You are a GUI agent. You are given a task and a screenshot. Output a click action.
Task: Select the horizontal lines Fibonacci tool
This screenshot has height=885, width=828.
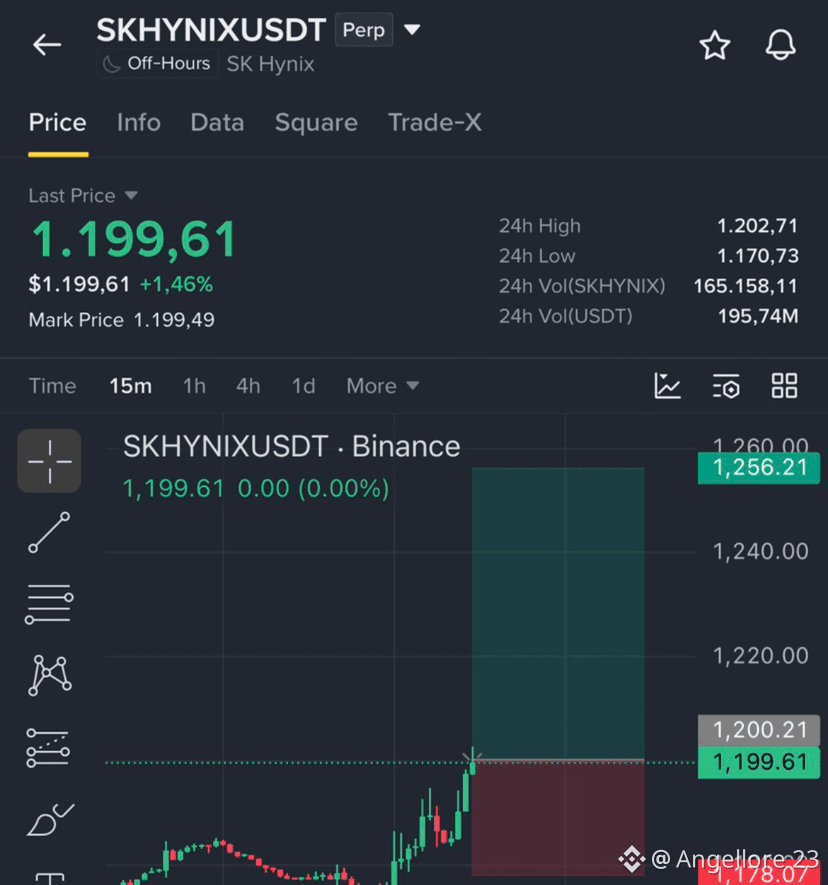(x=49, y=604)
